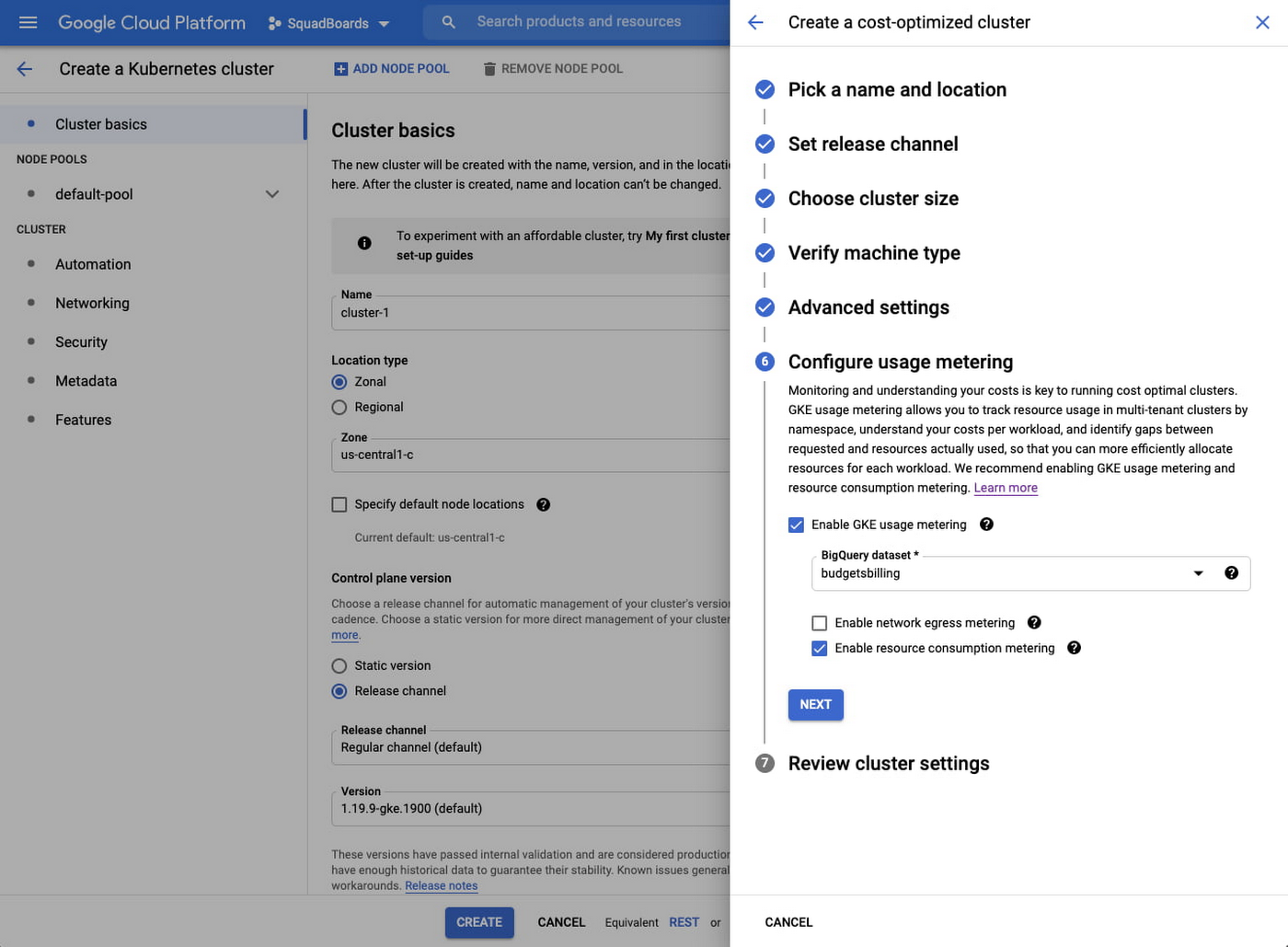Image resolution: width=1288 pixels, height=947 pixels.
Task: Click step 6 number badge
Action: (765, 362)
